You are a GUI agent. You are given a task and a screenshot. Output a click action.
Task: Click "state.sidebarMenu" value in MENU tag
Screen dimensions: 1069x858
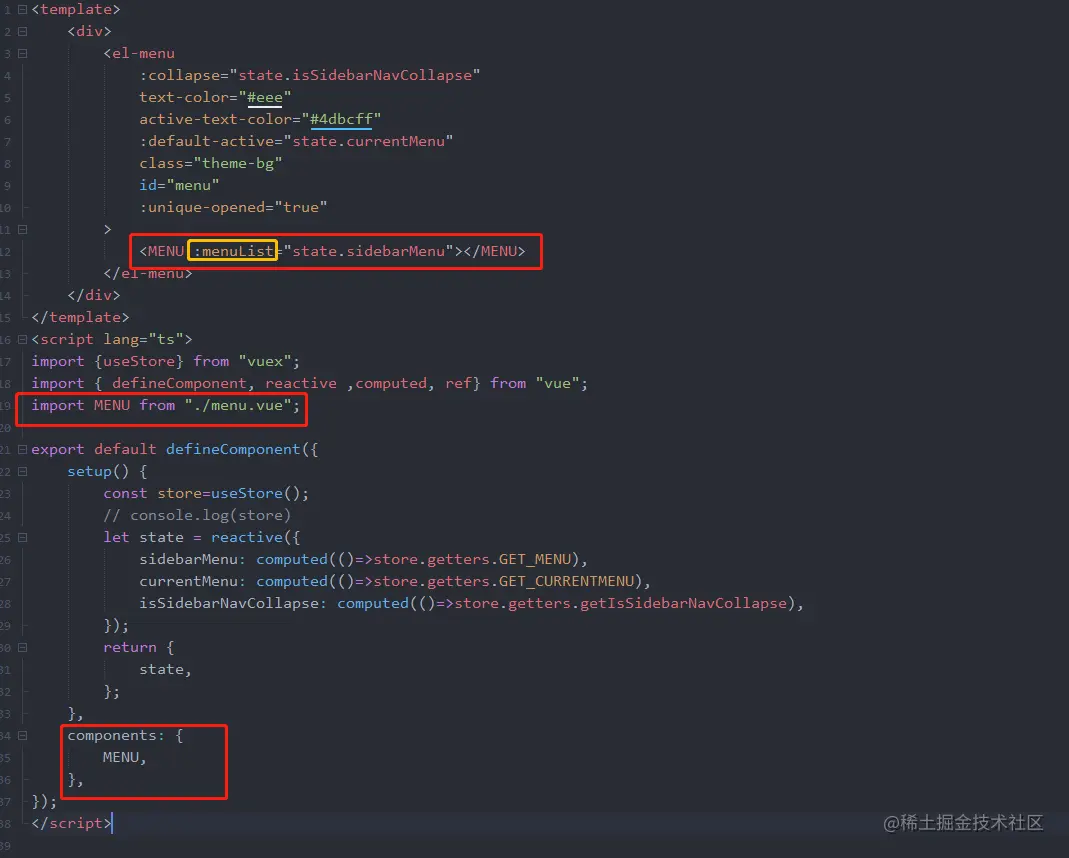(369, 251)
